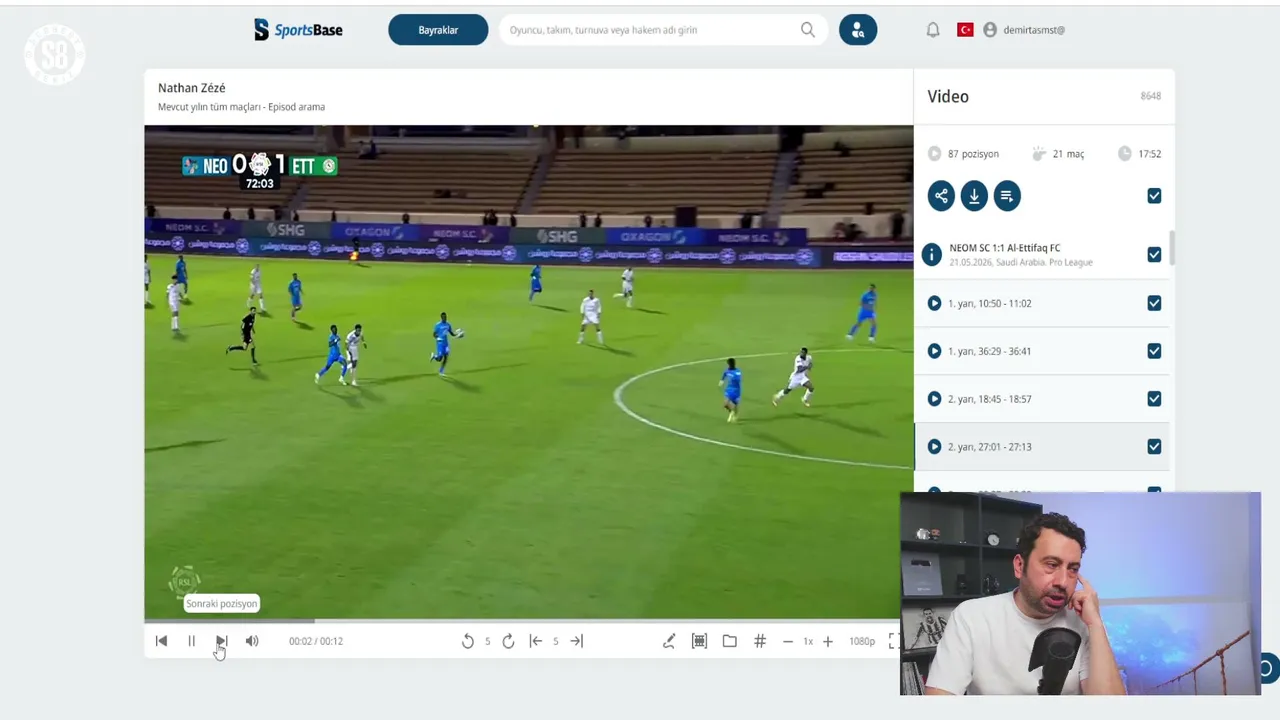Screen dimensions: 1280x720
Task: Extend episode end by 5 seconds
Action: (576, 641)
